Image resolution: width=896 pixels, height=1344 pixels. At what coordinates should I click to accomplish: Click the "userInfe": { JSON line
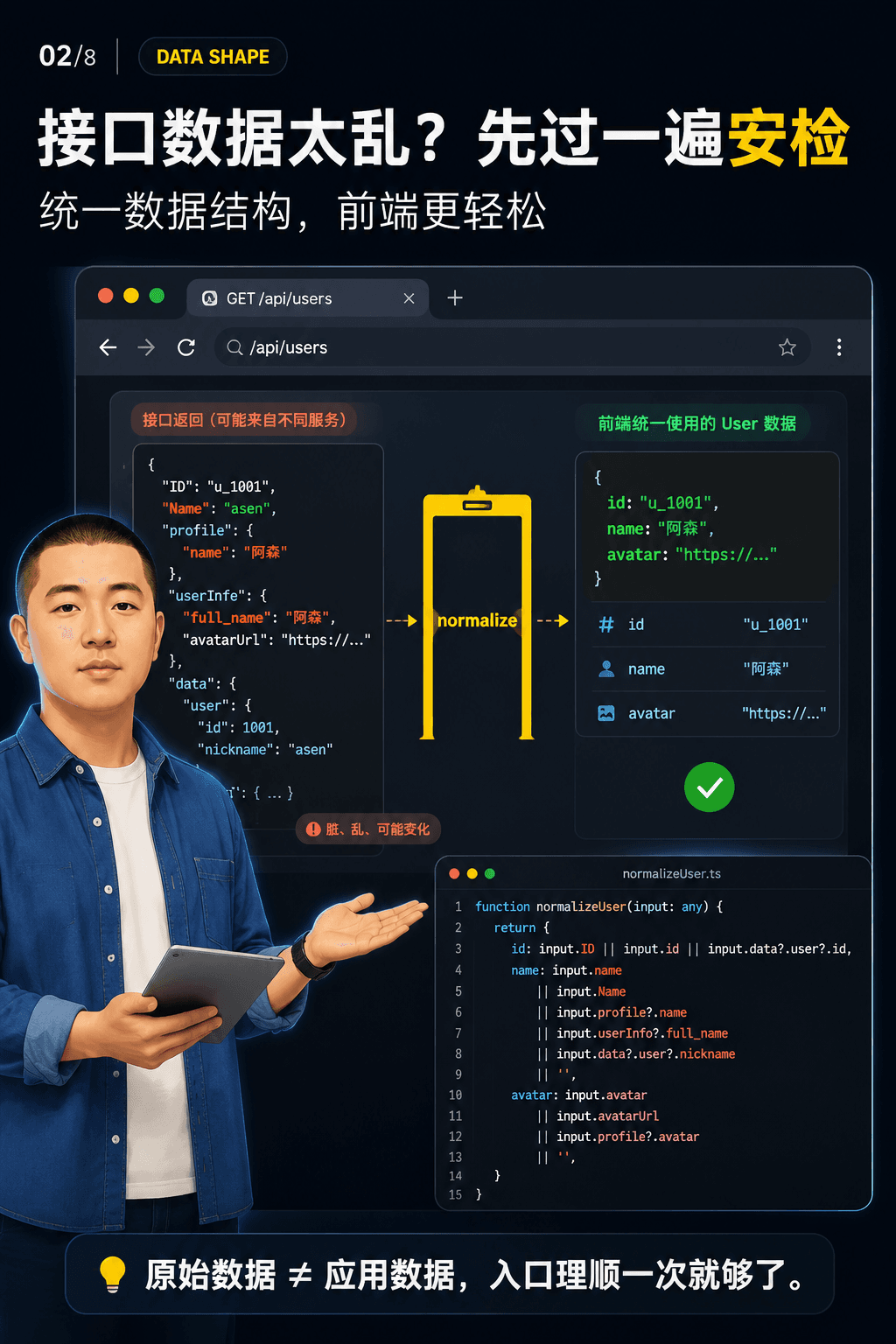pyautogui.click(x=218, y=596)
